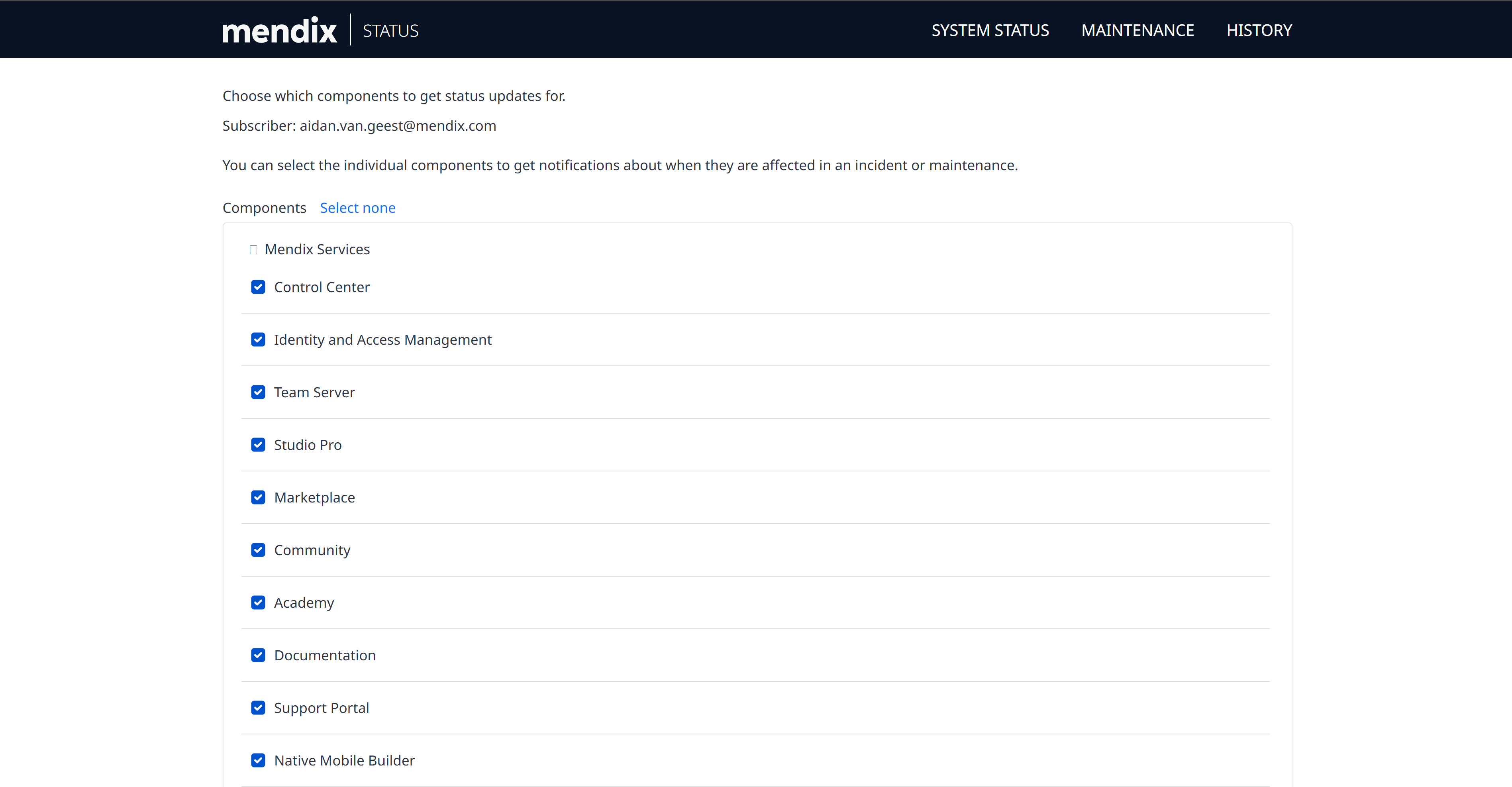
Task: Click the Control Center label
Action: [x=322, y=287]
